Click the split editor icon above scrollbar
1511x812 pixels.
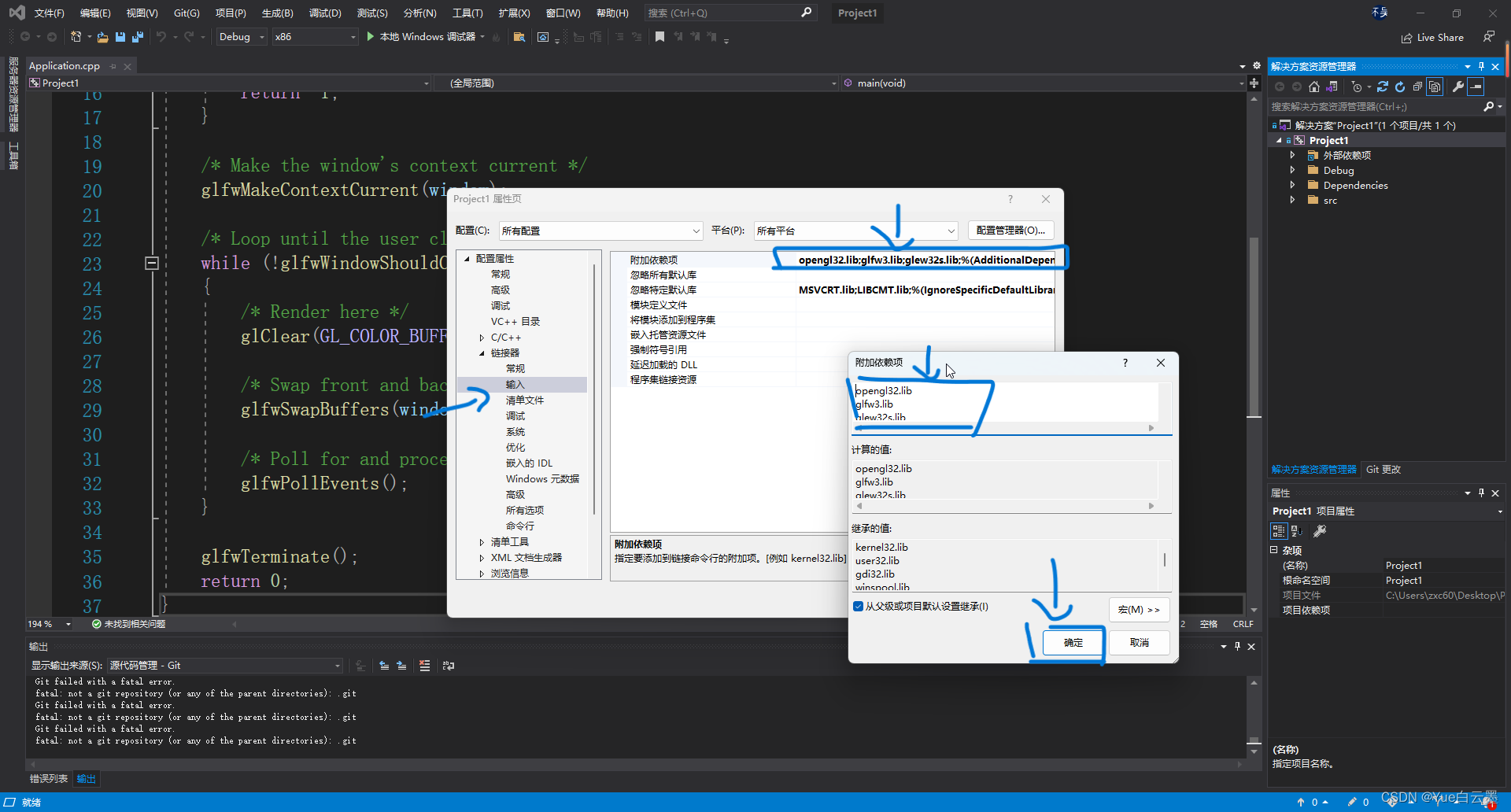point(1254,83)
